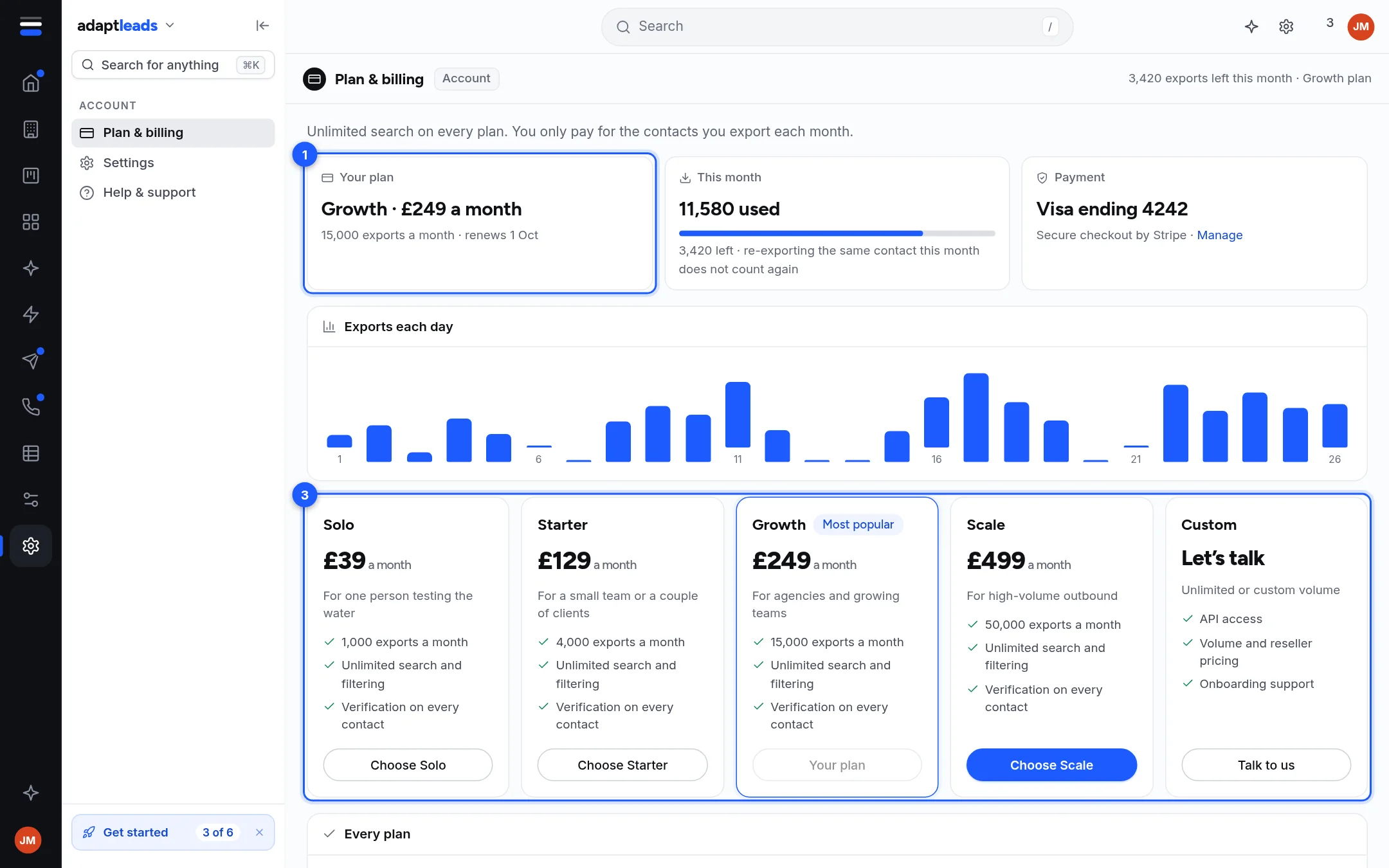Image resolution: width=1389 pixels, height=868 pixels.
Task: Click the hamburger logo at rail top
Action: coord(31,26)
